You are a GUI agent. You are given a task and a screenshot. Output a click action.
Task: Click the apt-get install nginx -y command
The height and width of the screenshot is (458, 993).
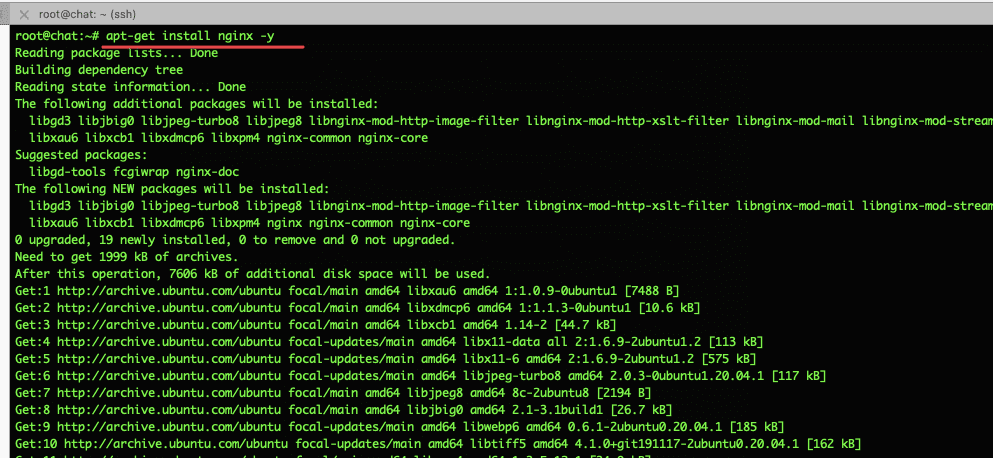coord(190,36)
